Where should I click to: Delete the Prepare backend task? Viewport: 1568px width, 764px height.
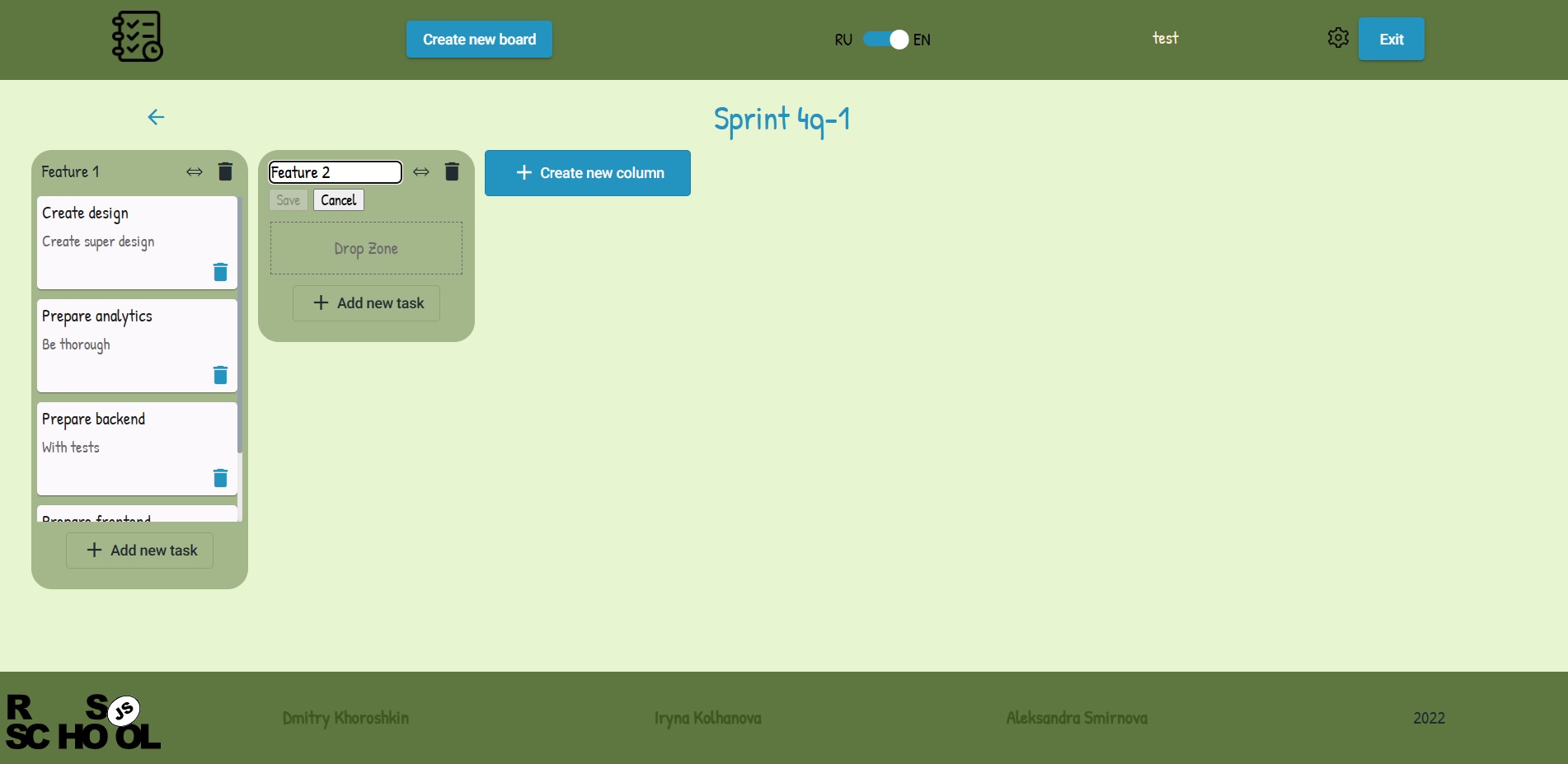tap(220, 478)
